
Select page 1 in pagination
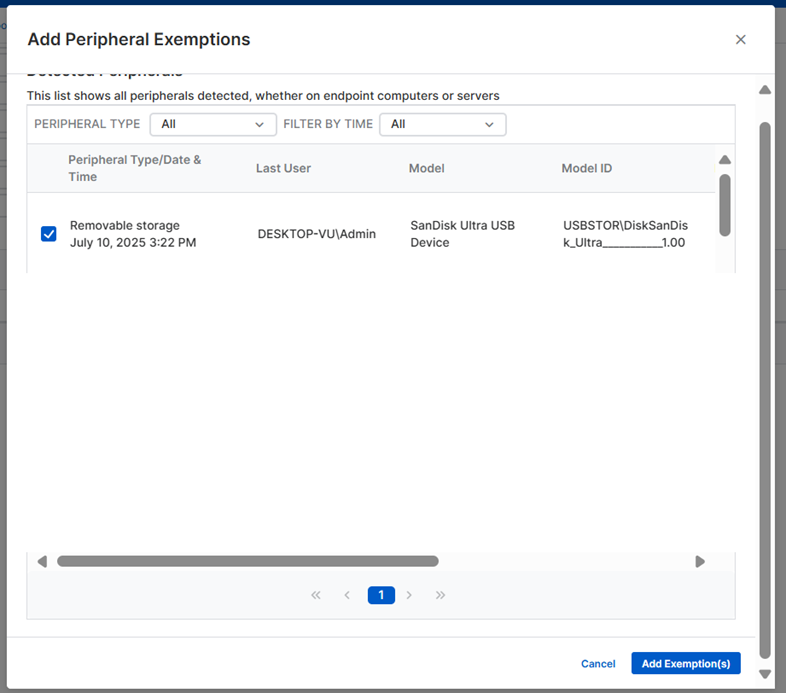[x=381, y=595]
